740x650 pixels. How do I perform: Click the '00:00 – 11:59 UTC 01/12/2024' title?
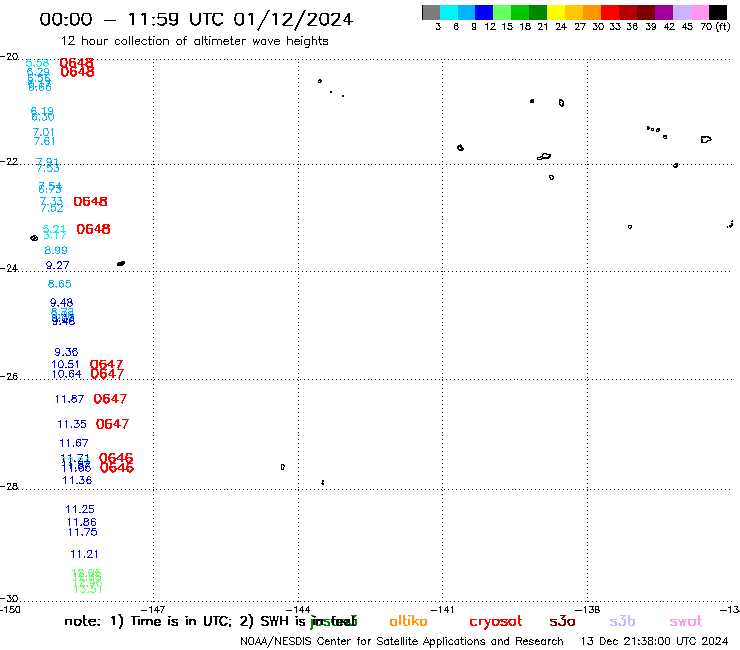196,19
